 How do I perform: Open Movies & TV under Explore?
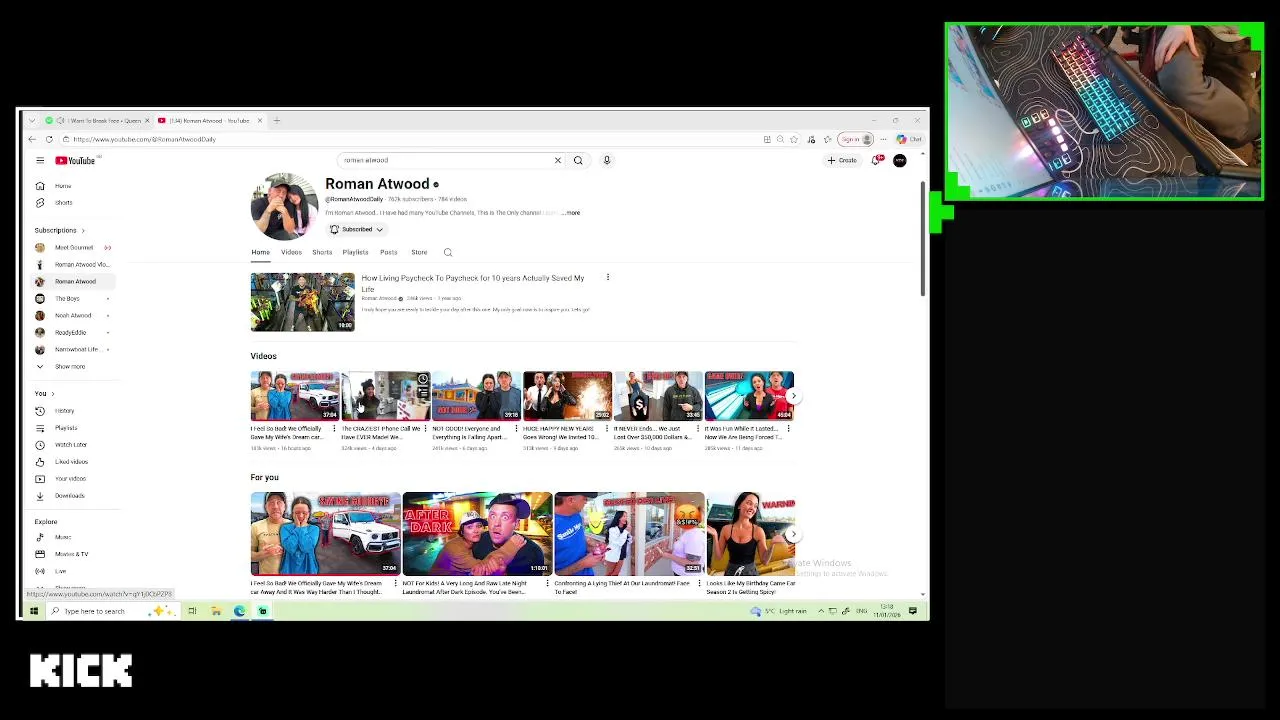[x=72, y=554]
